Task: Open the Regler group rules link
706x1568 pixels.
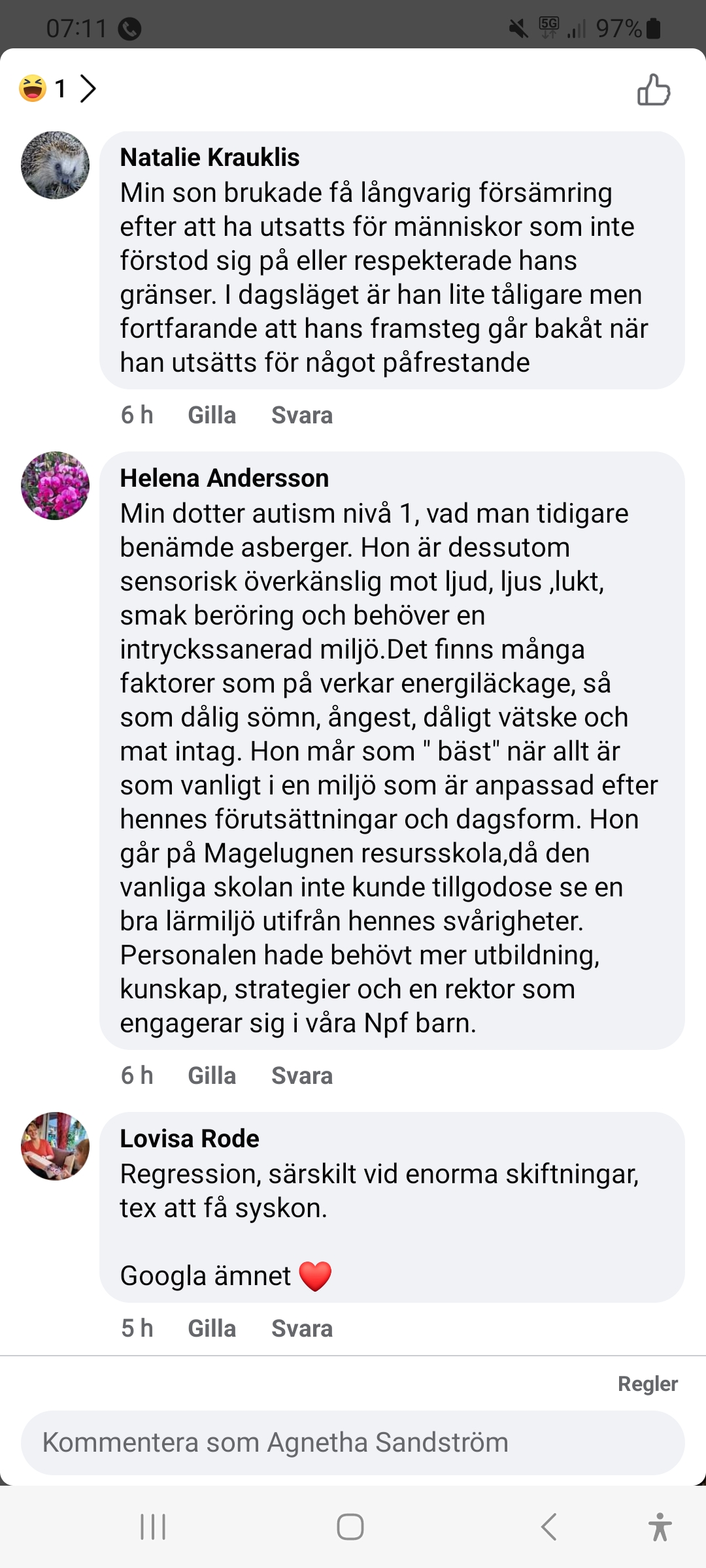Action: point(647,1384)
